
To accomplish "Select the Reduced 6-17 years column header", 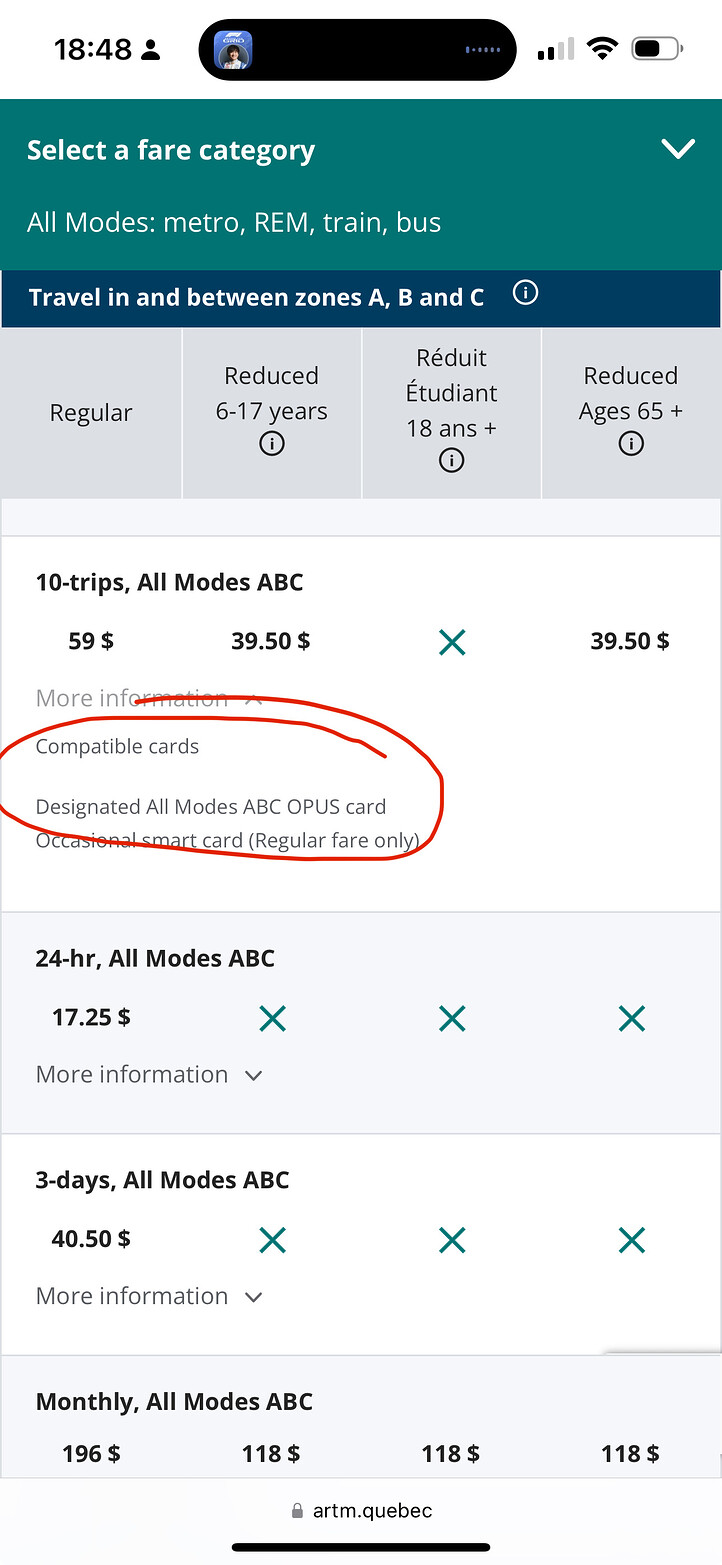I will [272, 413].
